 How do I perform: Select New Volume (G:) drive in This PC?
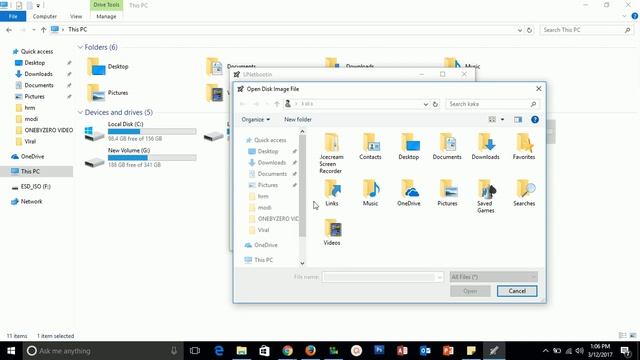click(x=140, y=158)
